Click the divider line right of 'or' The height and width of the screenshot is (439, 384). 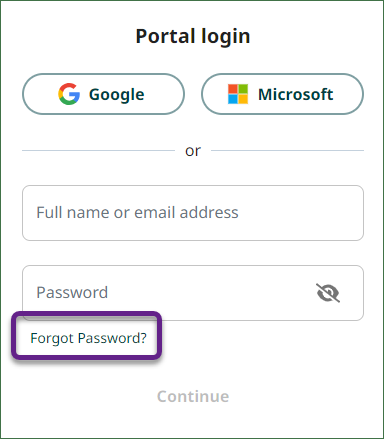coord(288,150)
